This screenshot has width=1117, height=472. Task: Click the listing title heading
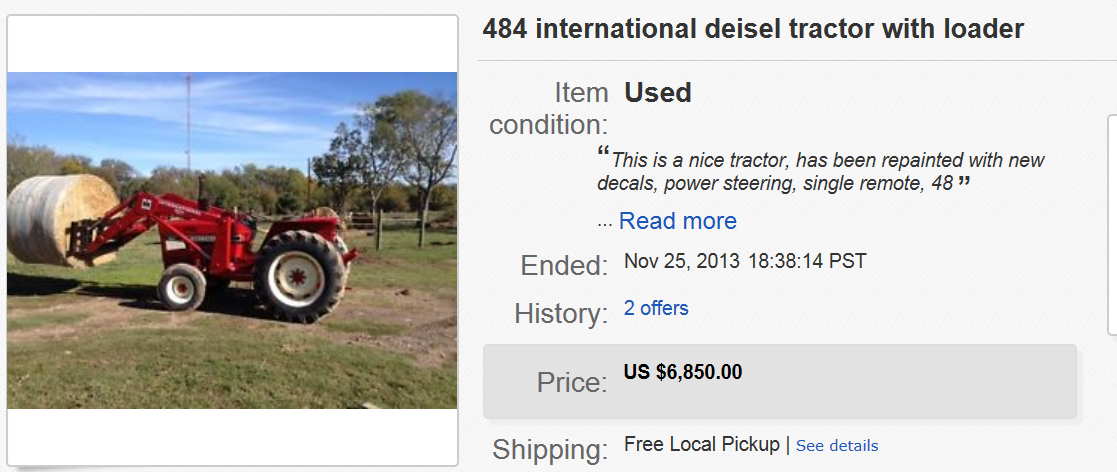(753, 29)
